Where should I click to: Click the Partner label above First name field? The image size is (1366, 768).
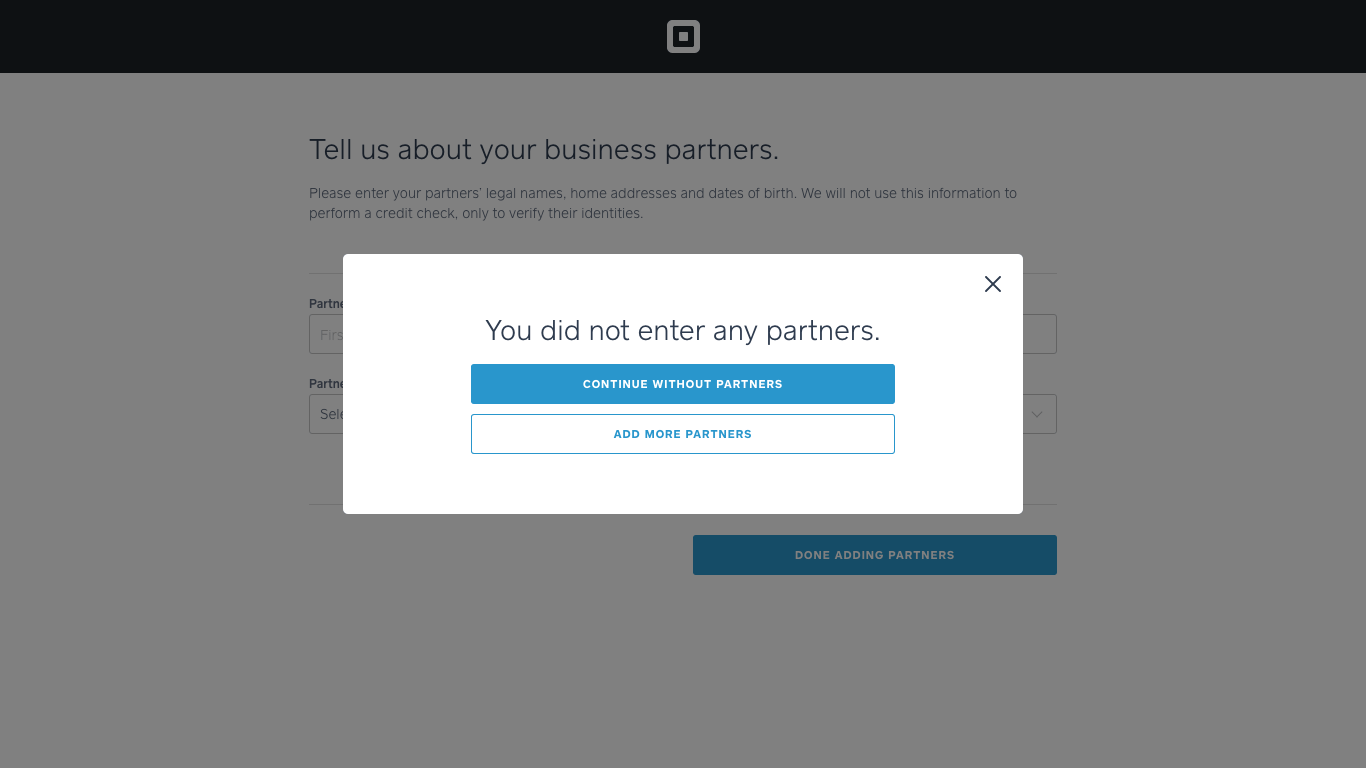click(x=326, y=304)
